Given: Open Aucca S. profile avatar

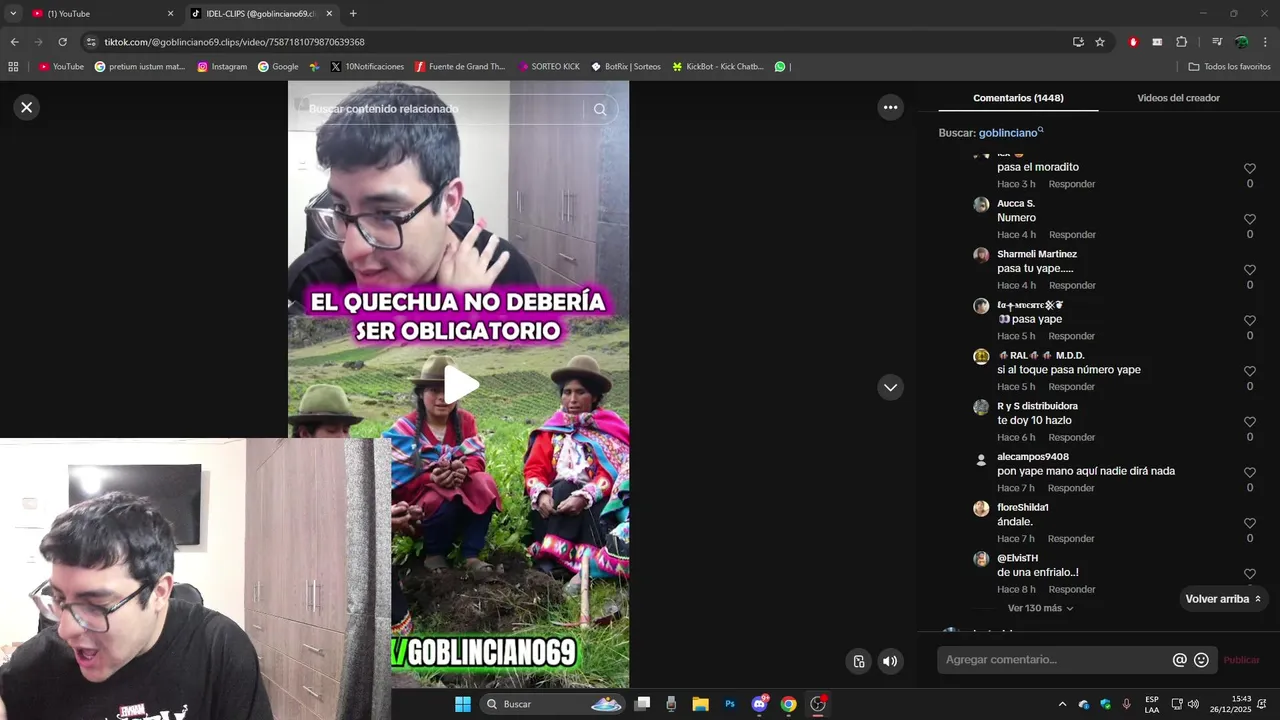Looking at the screenshot, I should (981, 204).
